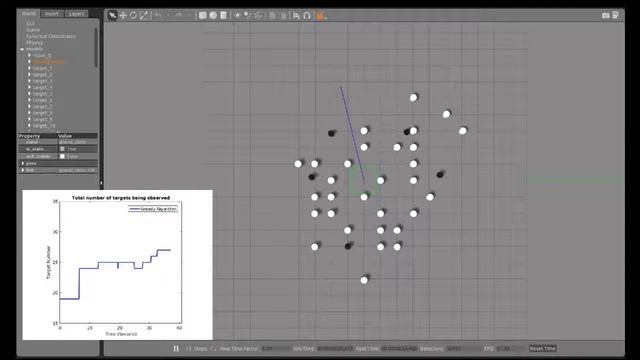Click the undo arrow in the toolbar
This screenshot has width=640, height=360.
(x=158, y=16)
